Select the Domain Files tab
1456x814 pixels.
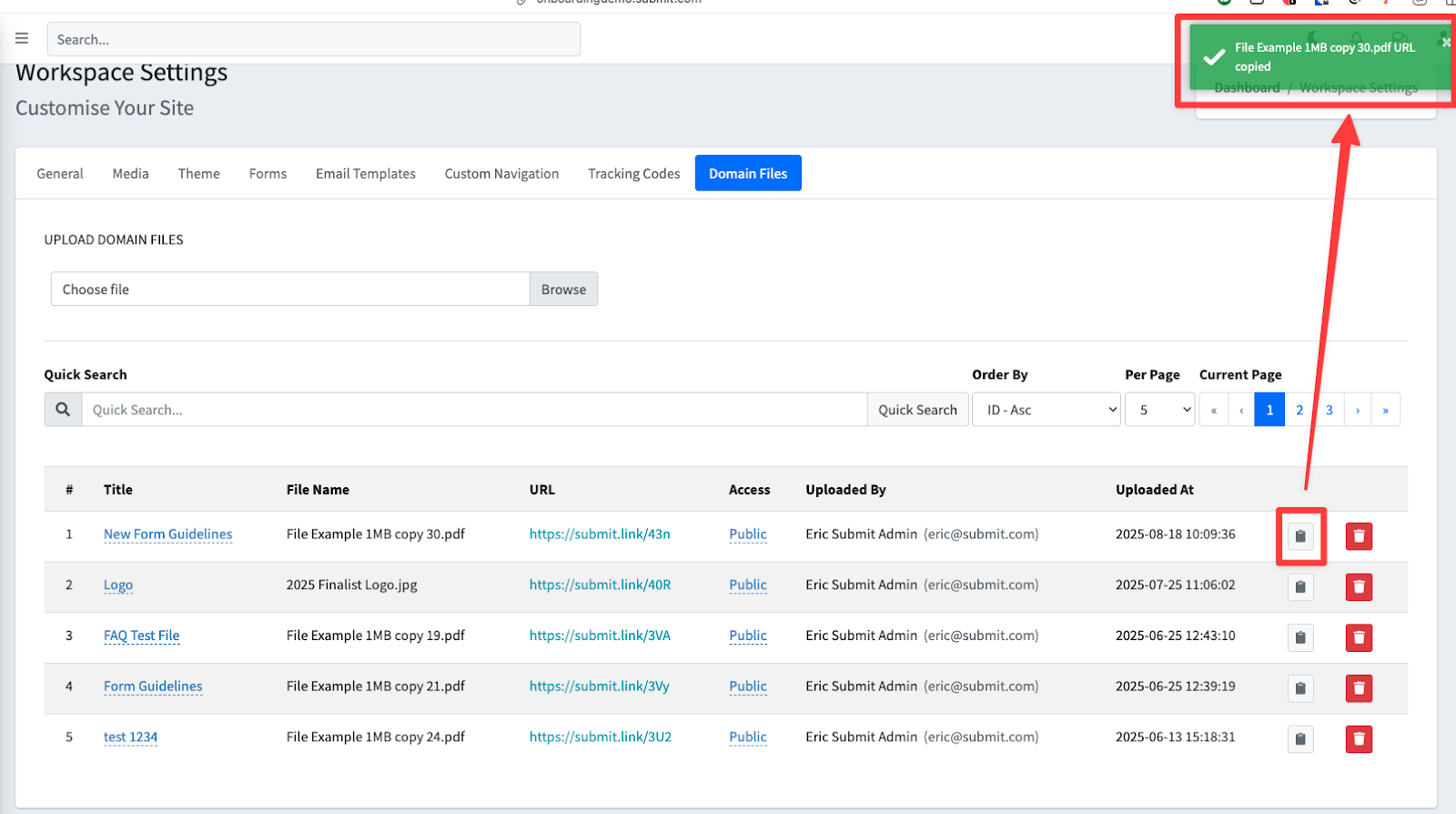click(x=748, y=173)
